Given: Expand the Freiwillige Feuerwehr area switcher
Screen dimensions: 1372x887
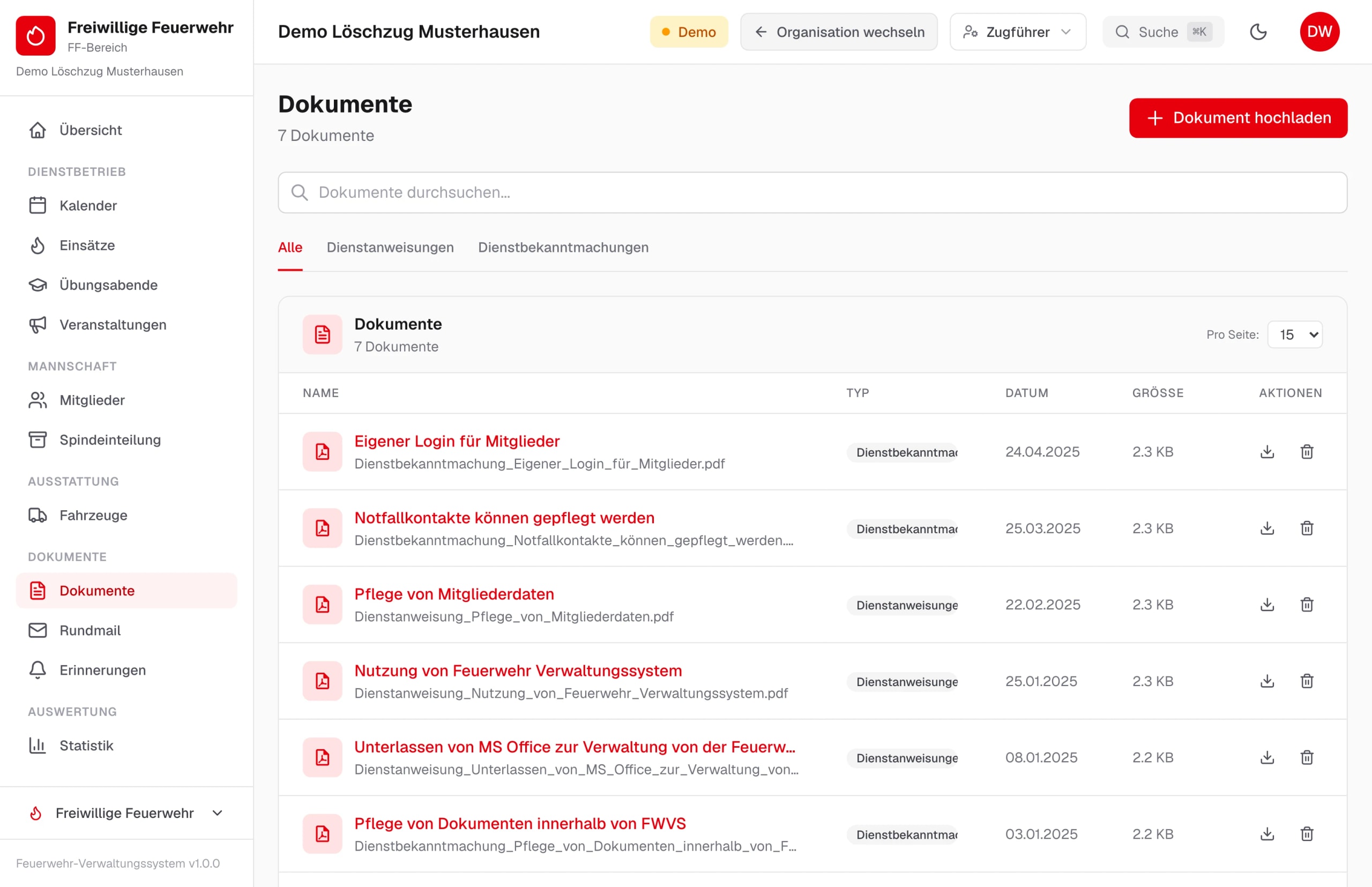Looking at the screenshot, I should [126, 813].
